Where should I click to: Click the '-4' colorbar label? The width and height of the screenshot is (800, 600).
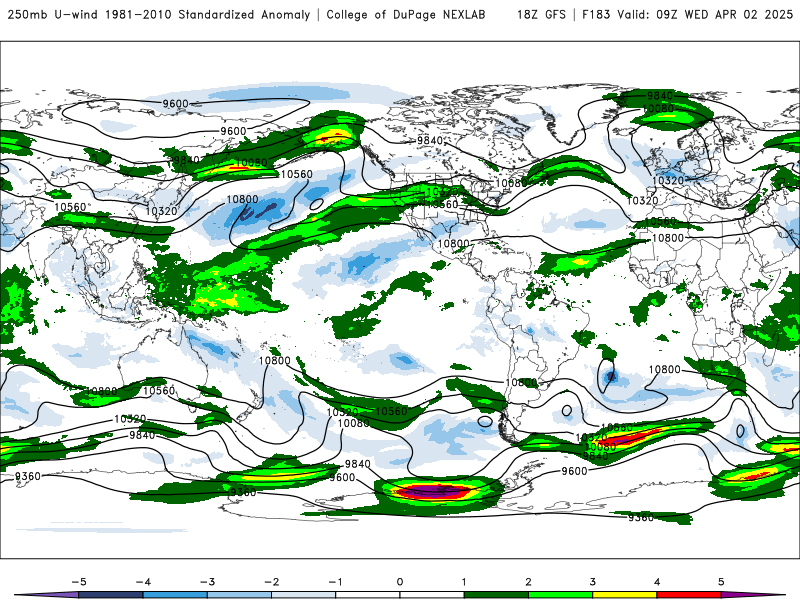(143, 582)
